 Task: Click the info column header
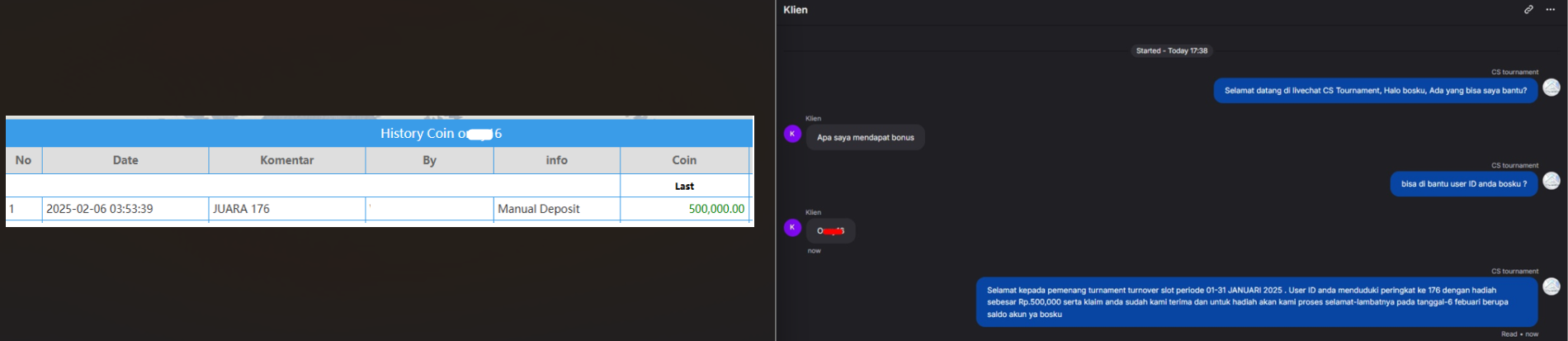(x=556, y=160)
